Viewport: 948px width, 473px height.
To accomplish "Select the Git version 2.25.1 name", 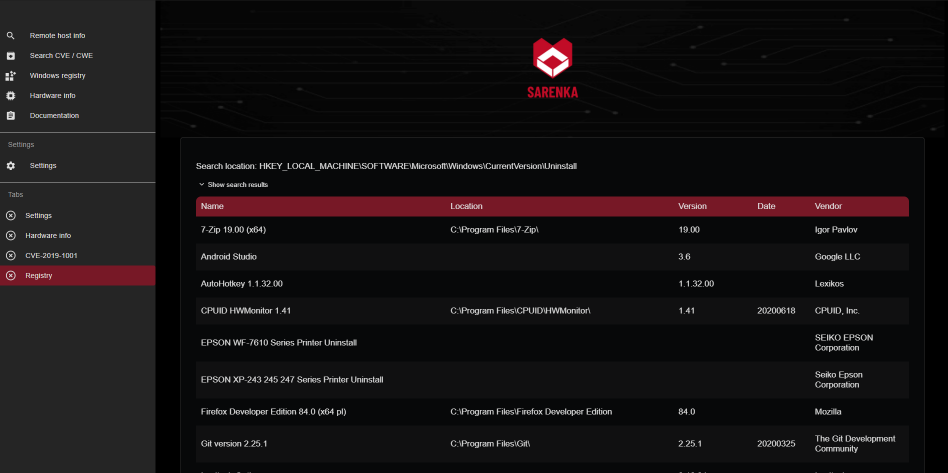I will (234, 443).
